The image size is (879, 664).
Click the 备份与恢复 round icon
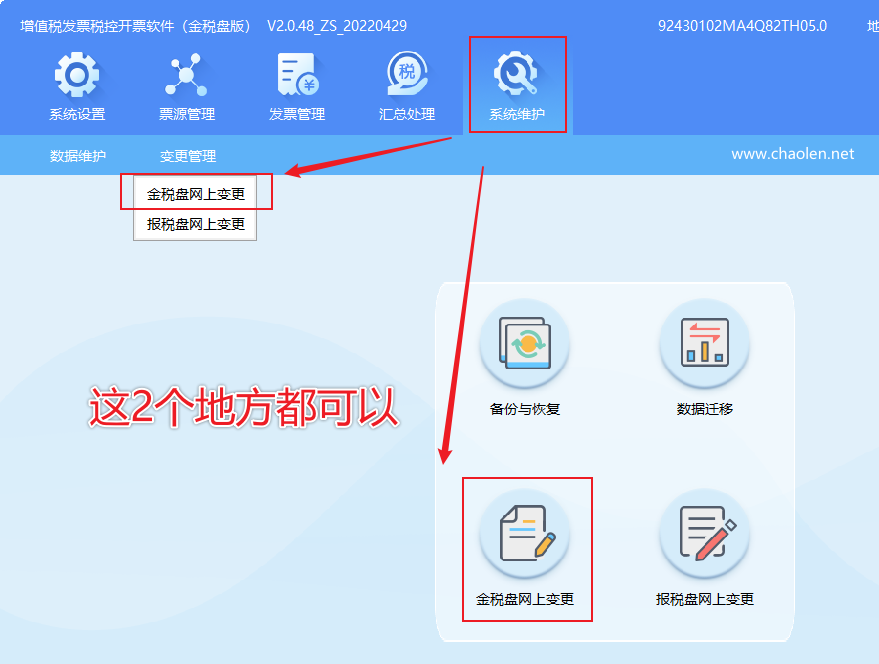525,343
